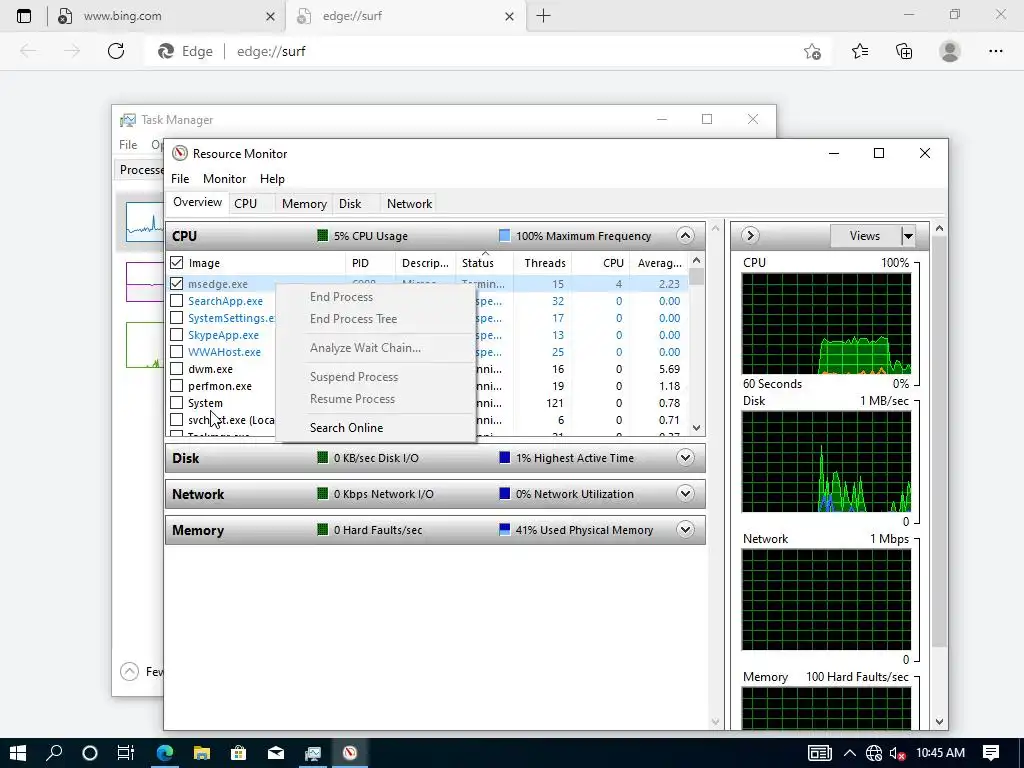Open a new browser tab

coord(543,16)
